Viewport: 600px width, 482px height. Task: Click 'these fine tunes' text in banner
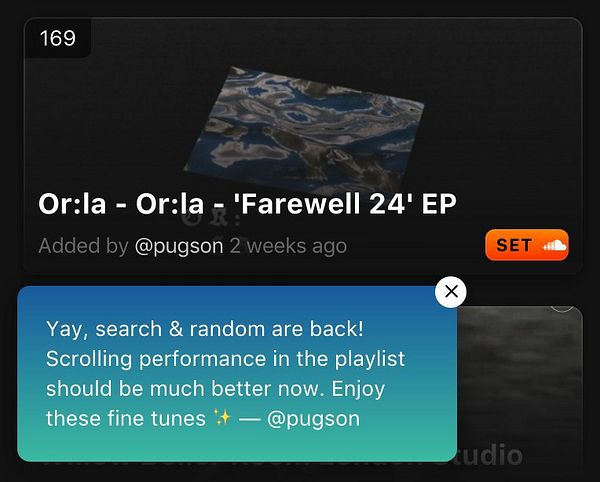pos(126,418)
